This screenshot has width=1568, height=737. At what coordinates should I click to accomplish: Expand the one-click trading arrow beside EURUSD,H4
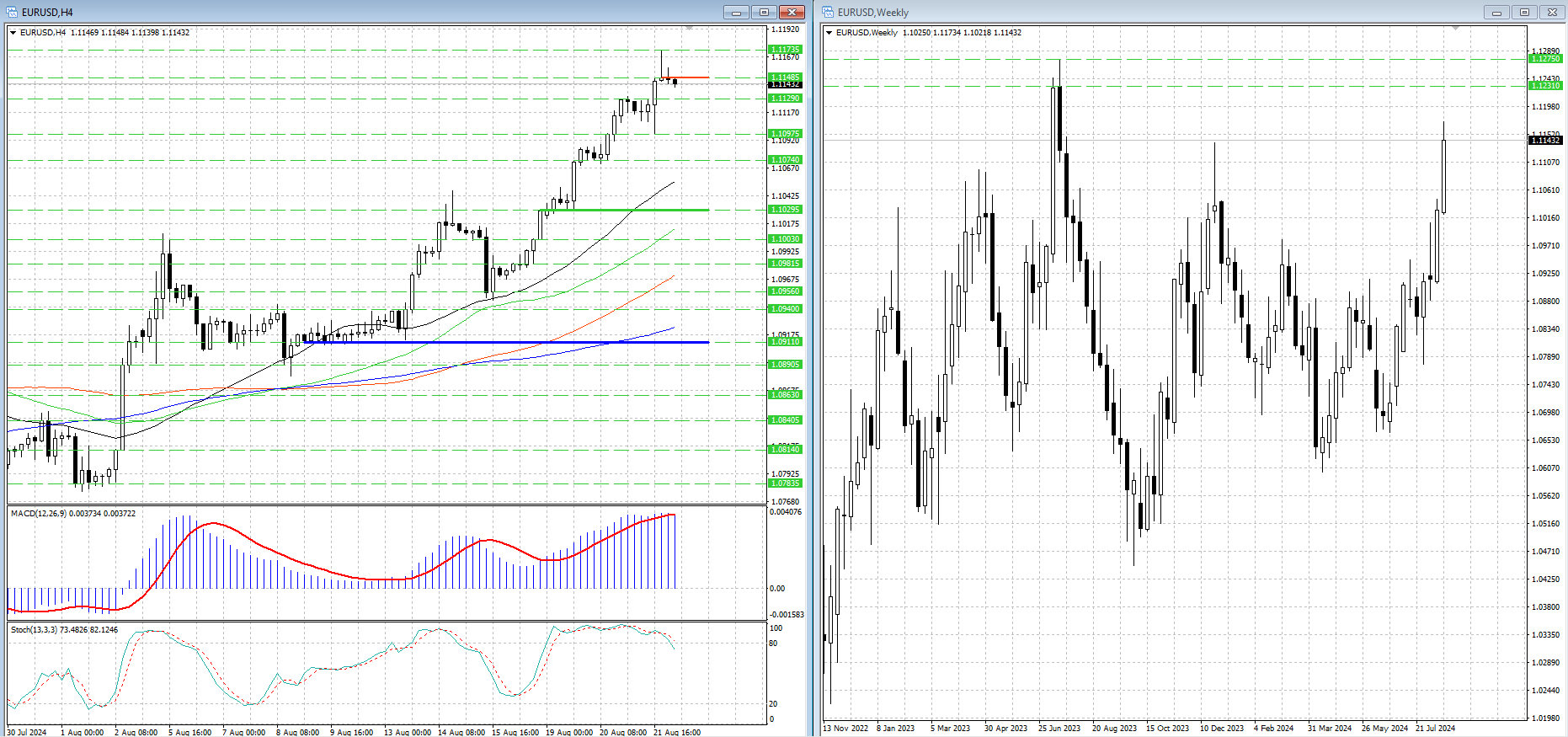click(13, 33)
